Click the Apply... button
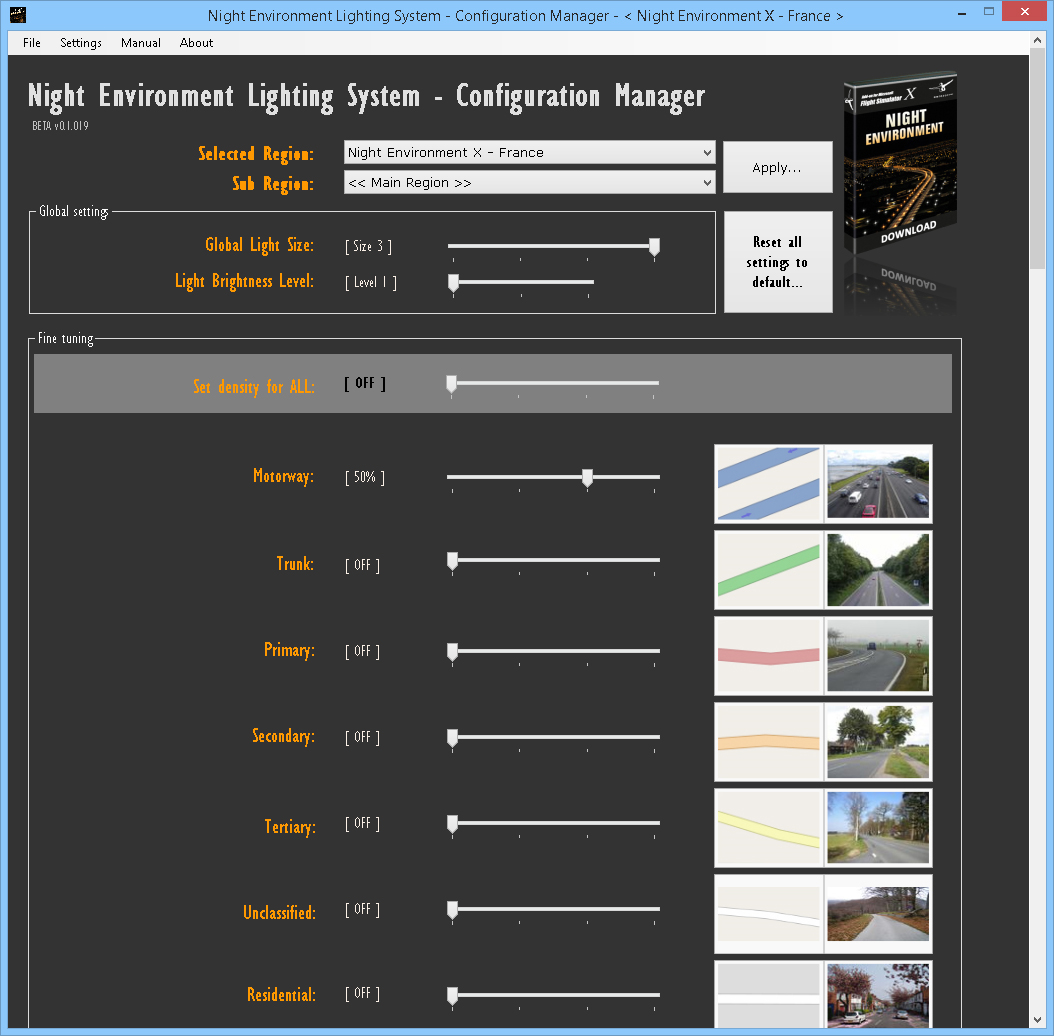The width and height of the screenshot is (1054, 1036). point(777,167)
